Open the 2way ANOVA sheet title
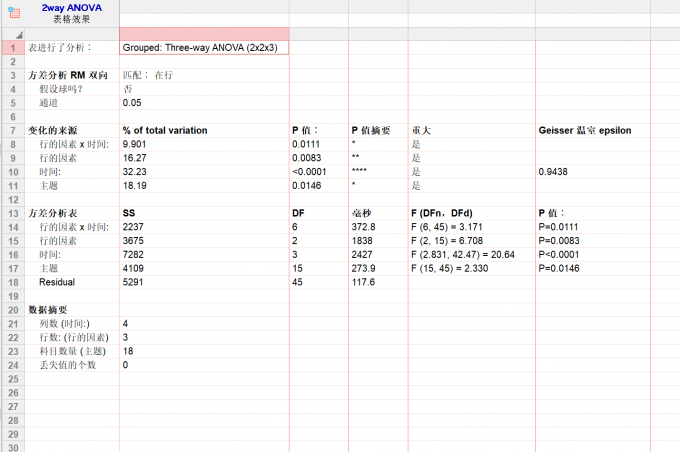Screen dimensions: 680x452 [x=72, y=8]
